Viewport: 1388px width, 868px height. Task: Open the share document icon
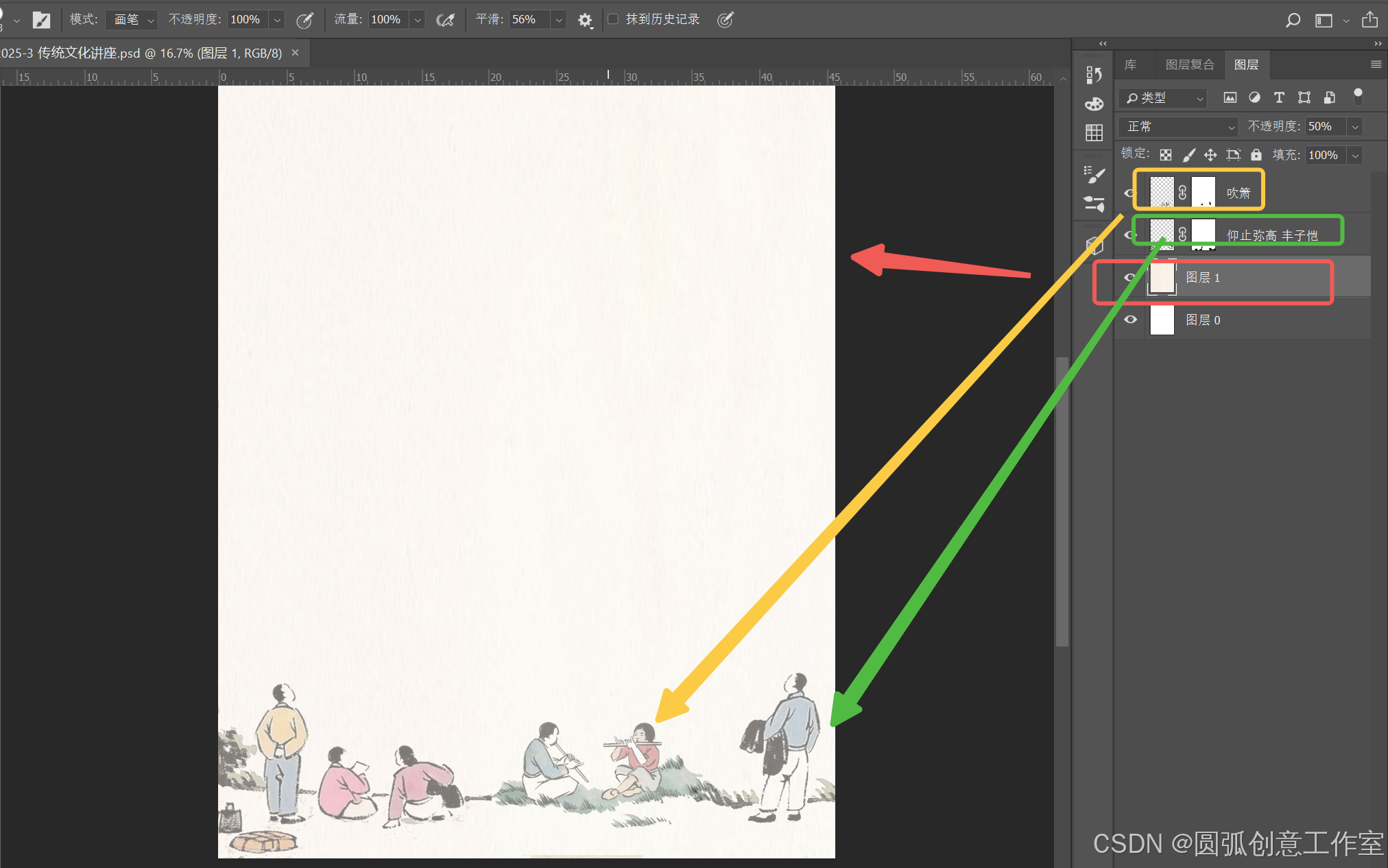(1369, 20)
